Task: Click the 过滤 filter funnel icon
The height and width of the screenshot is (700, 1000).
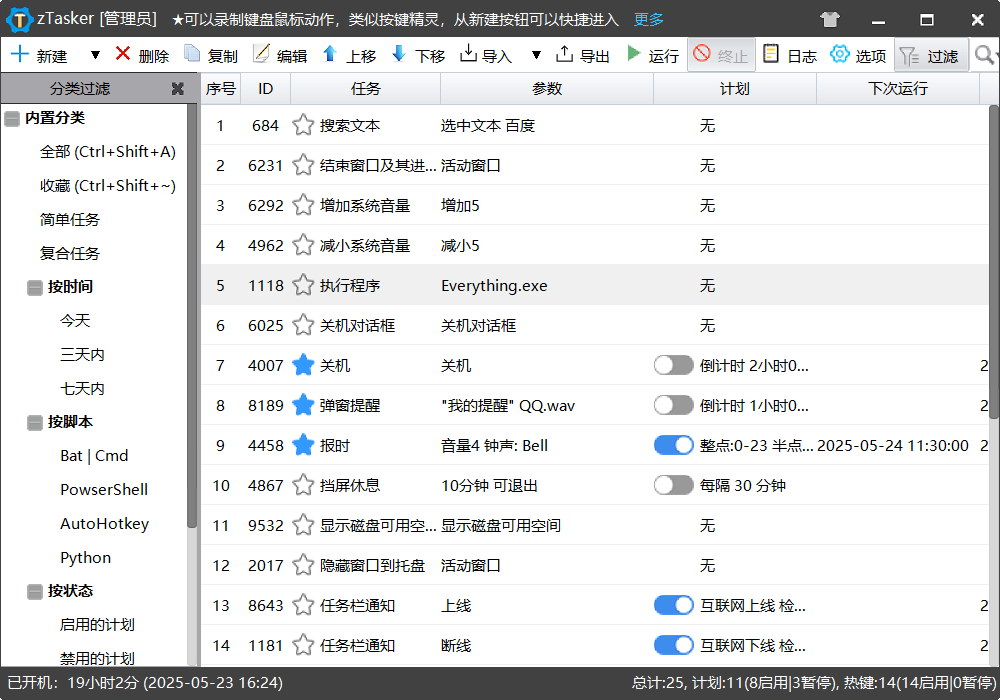Action: tap(910, 56)
